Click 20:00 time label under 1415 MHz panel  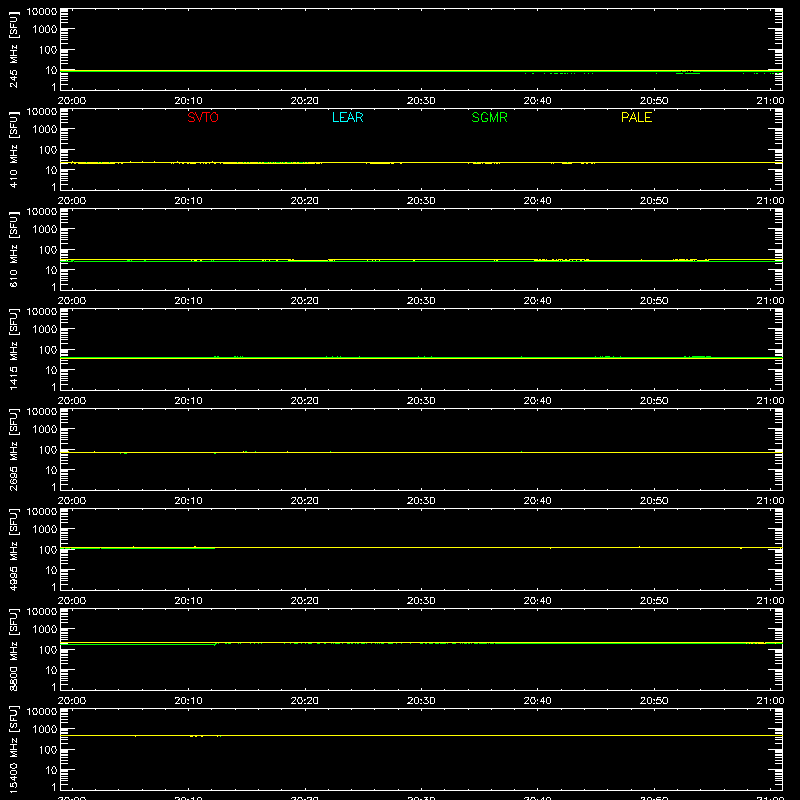coord(72,401)
